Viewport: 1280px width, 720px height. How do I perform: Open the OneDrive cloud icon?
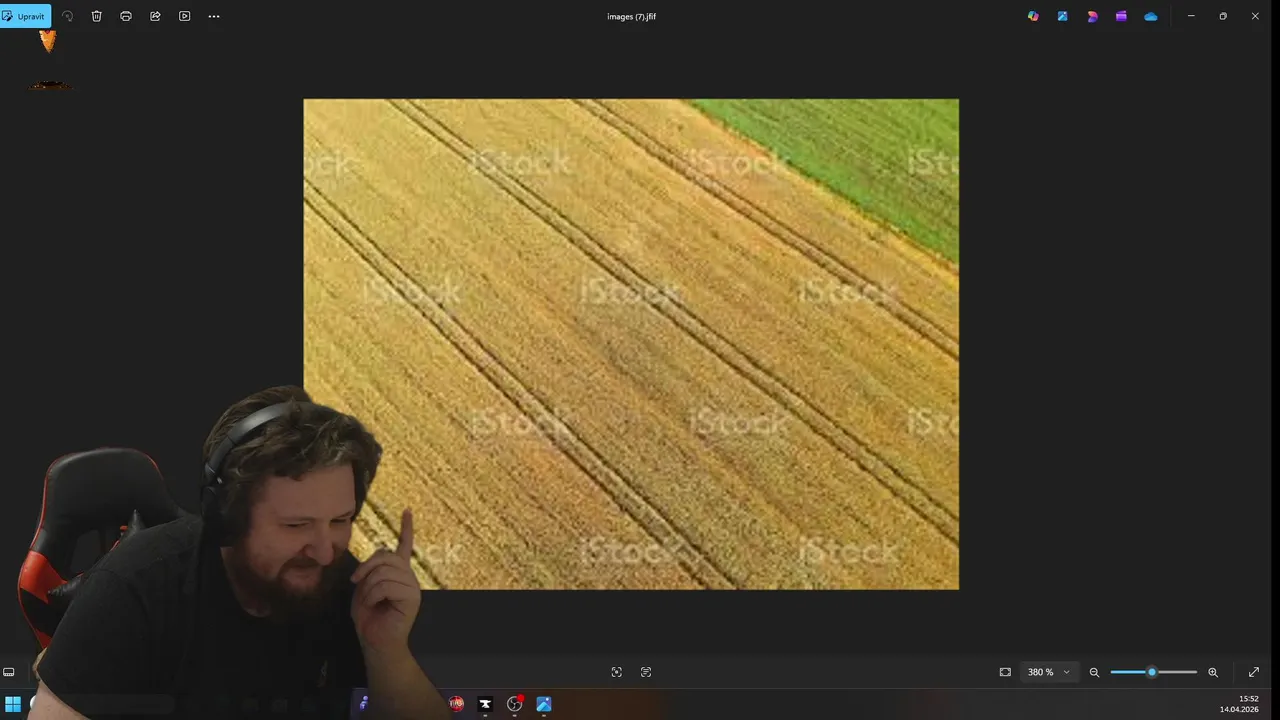pos(1151,16)
